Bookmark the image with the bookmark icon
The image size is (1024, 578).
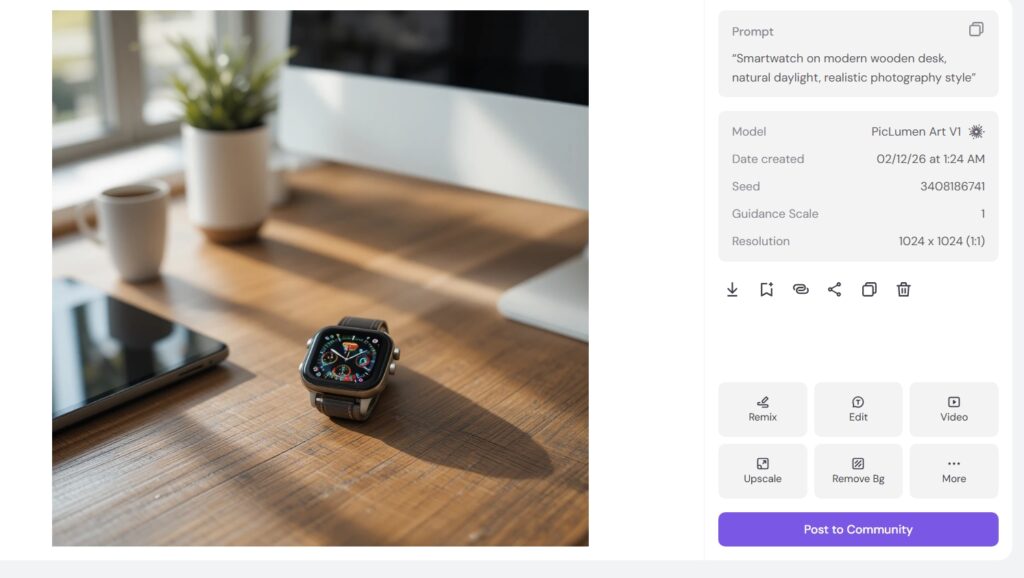coord(767,289)
